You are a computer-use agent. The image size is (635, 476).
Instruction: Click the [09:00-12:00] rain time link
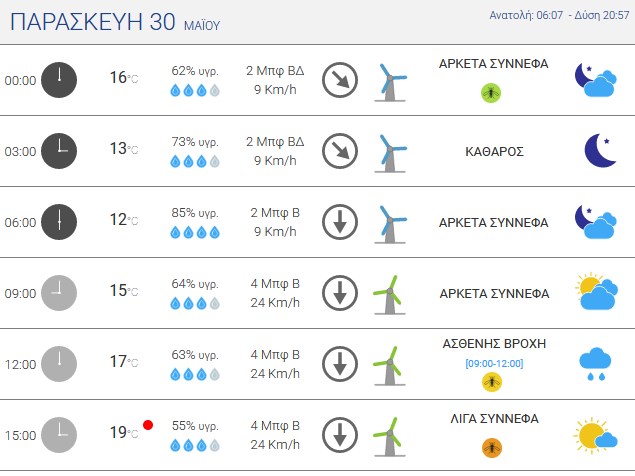[x=494, y=363]
